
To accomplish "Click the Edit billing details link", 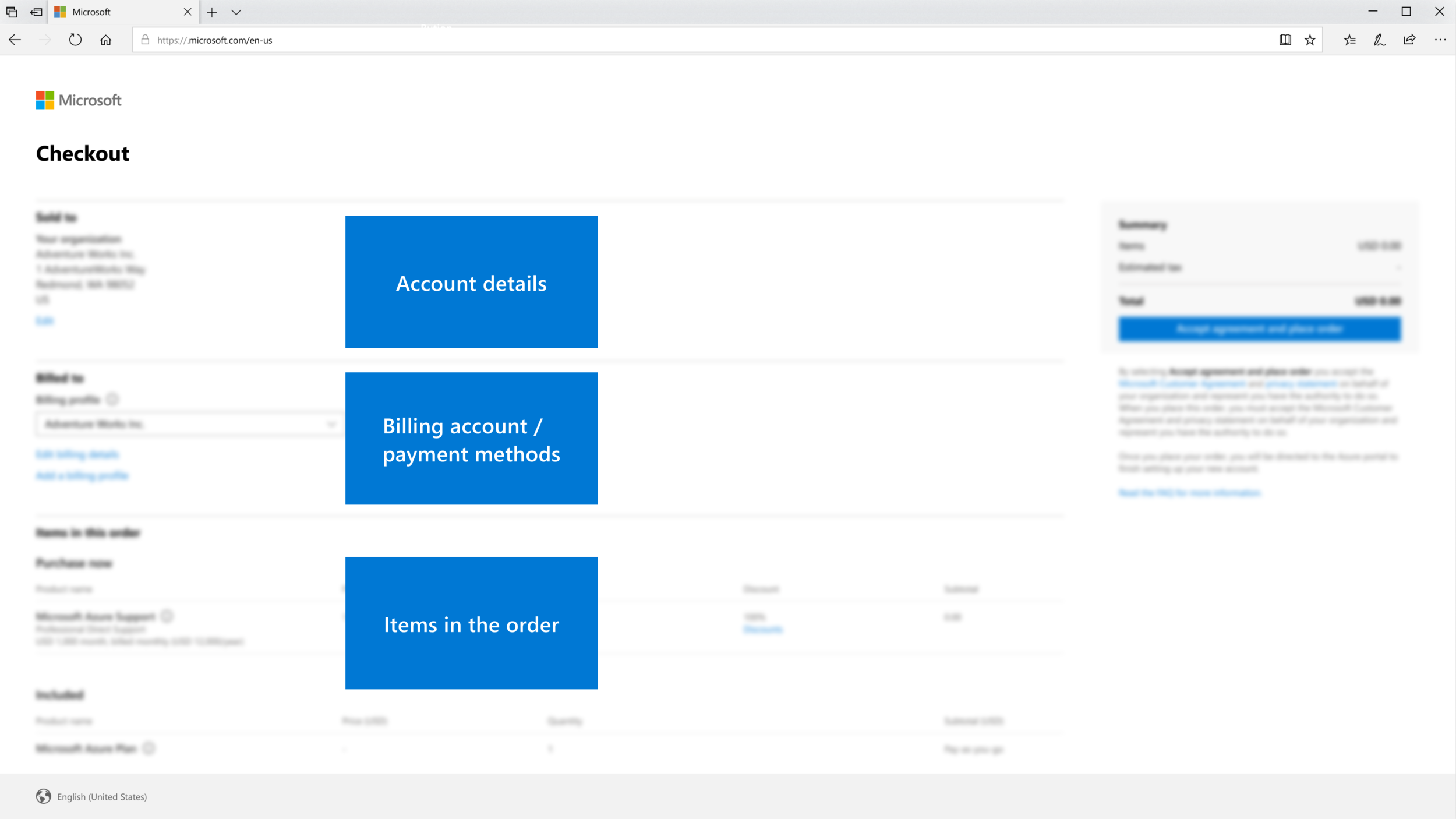I will click(77, 454).
